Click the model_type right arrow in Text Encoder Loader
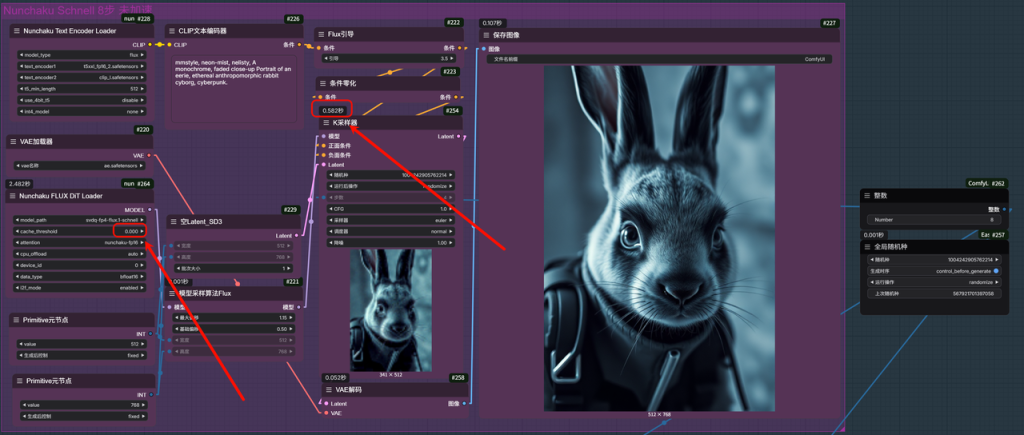 (147, 55)
